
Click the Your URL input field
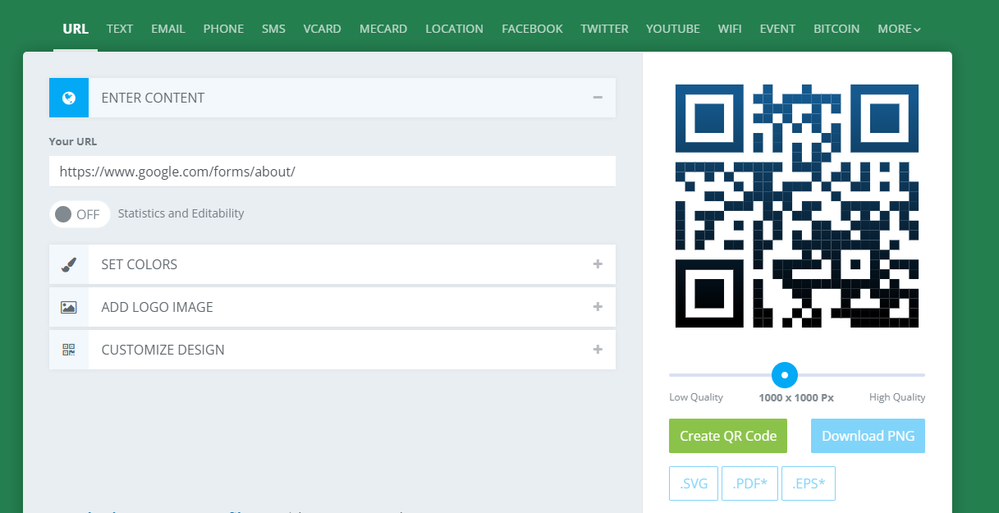[332, 171]
